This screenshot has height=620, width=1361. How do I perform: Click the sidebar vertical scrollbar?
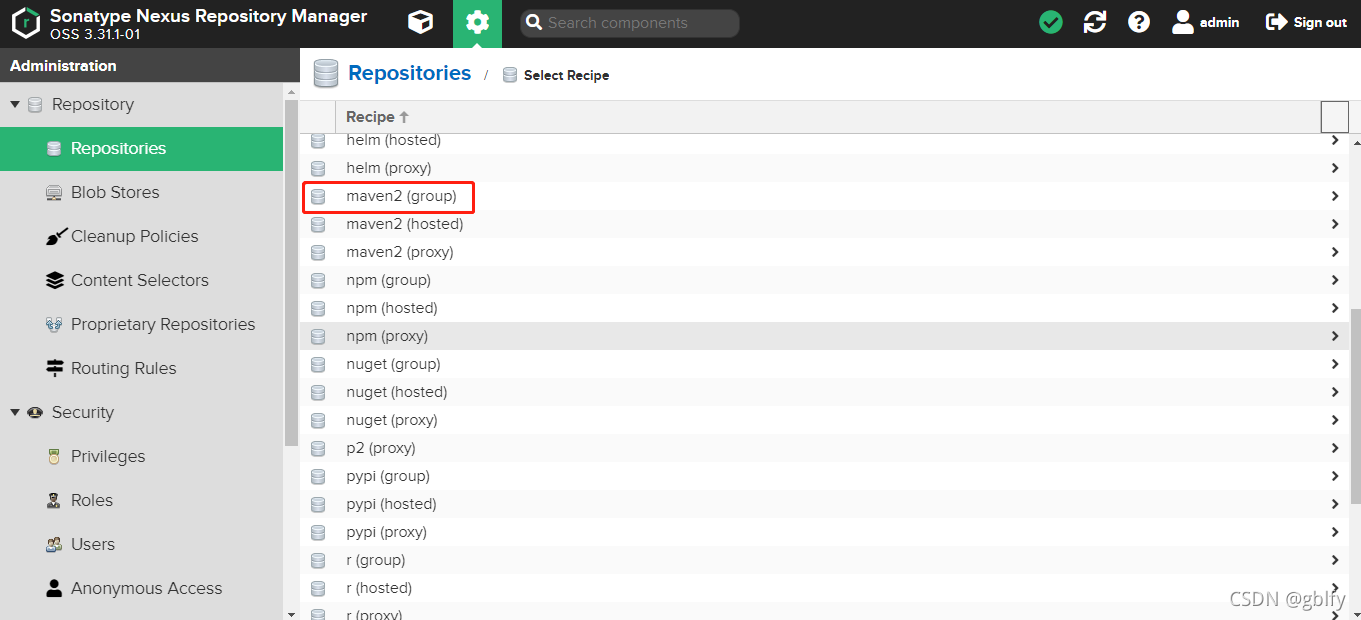[x=291, y=272]
